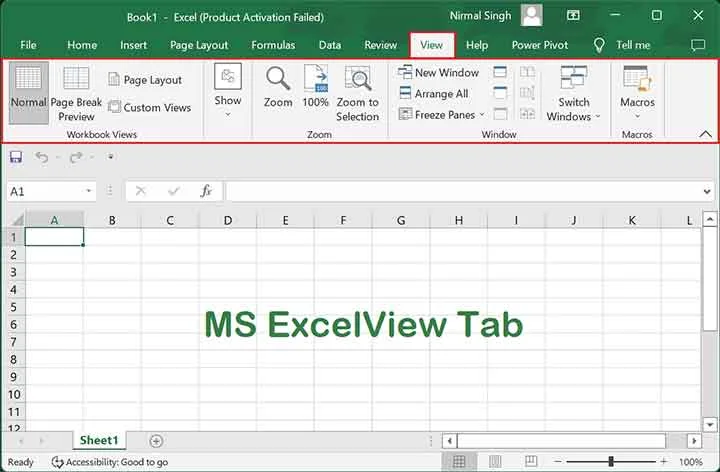Select column C header

tap(170, 220)
